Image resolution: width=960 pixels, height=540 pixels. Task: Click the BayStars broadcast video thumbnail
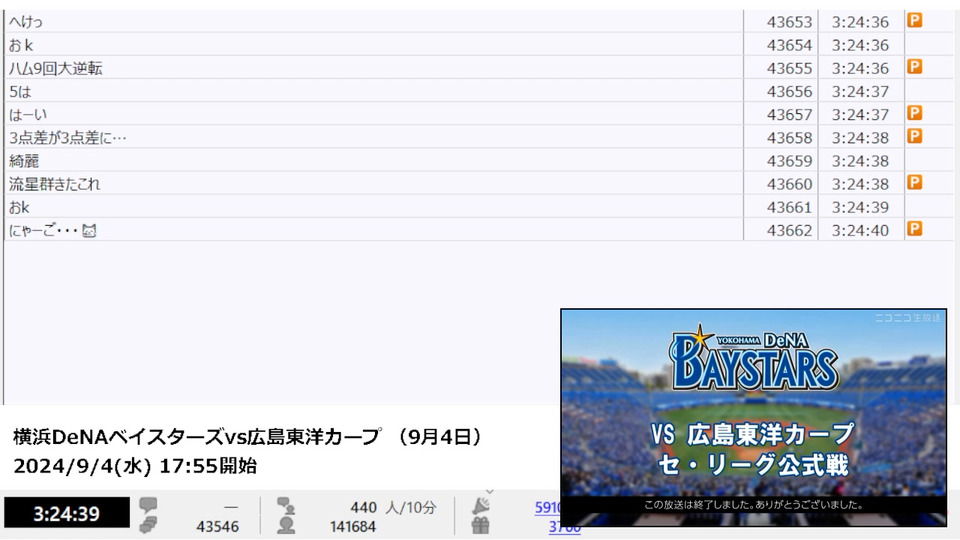[x=754, y=417]
